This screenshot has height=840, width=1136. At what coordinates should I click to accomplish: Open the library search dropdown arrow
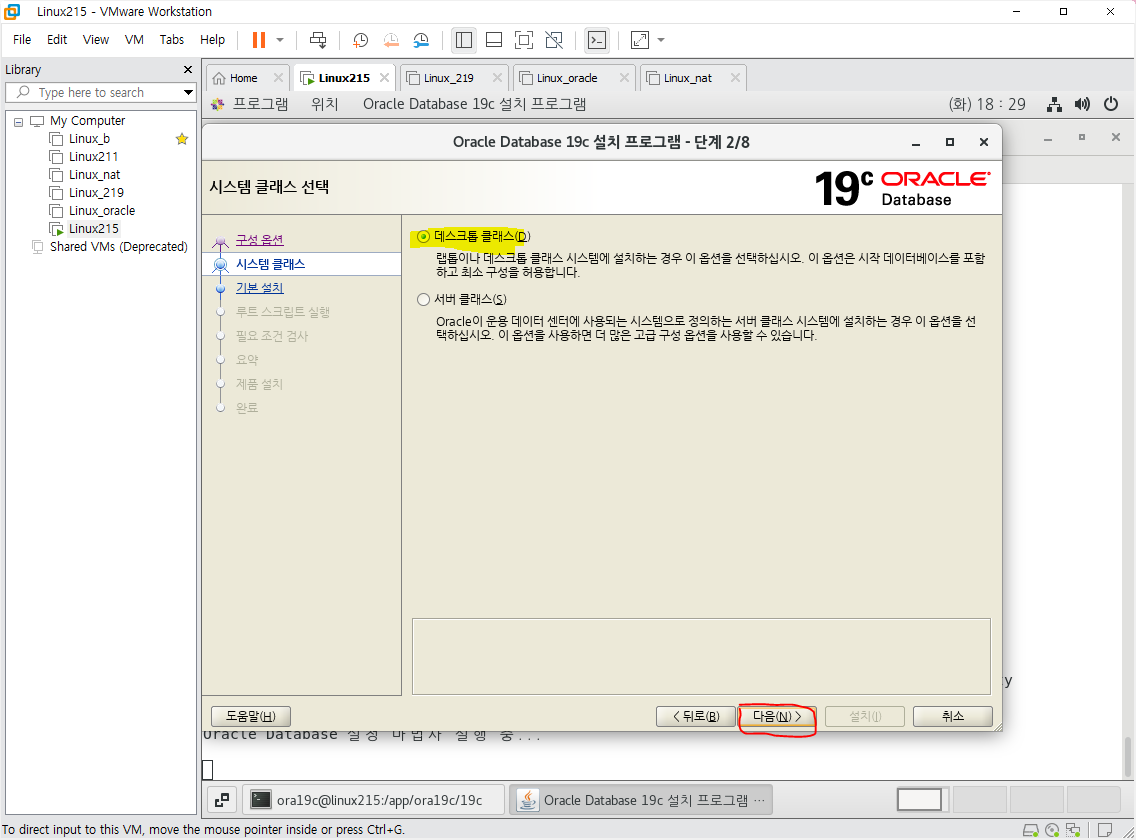188,93
